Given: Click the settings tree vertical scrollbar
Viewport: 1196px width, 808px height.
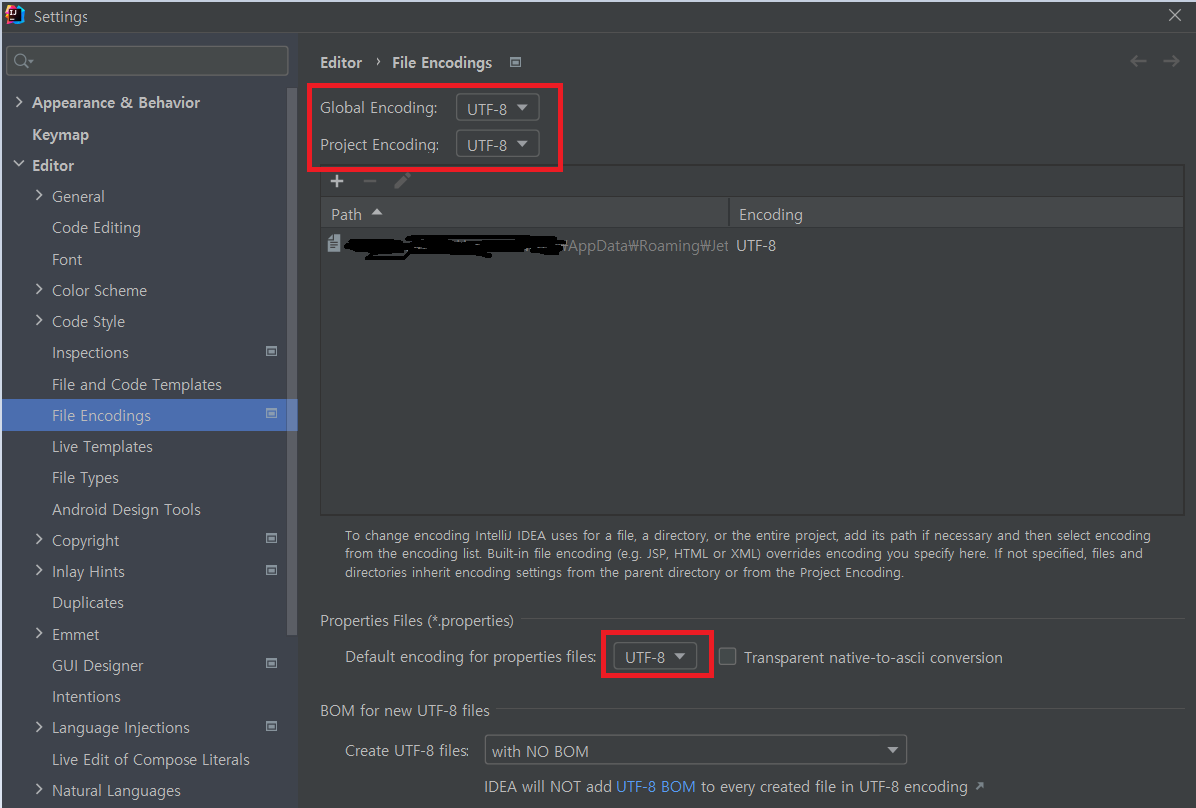Looking at the screenshot, I should 291,362.
